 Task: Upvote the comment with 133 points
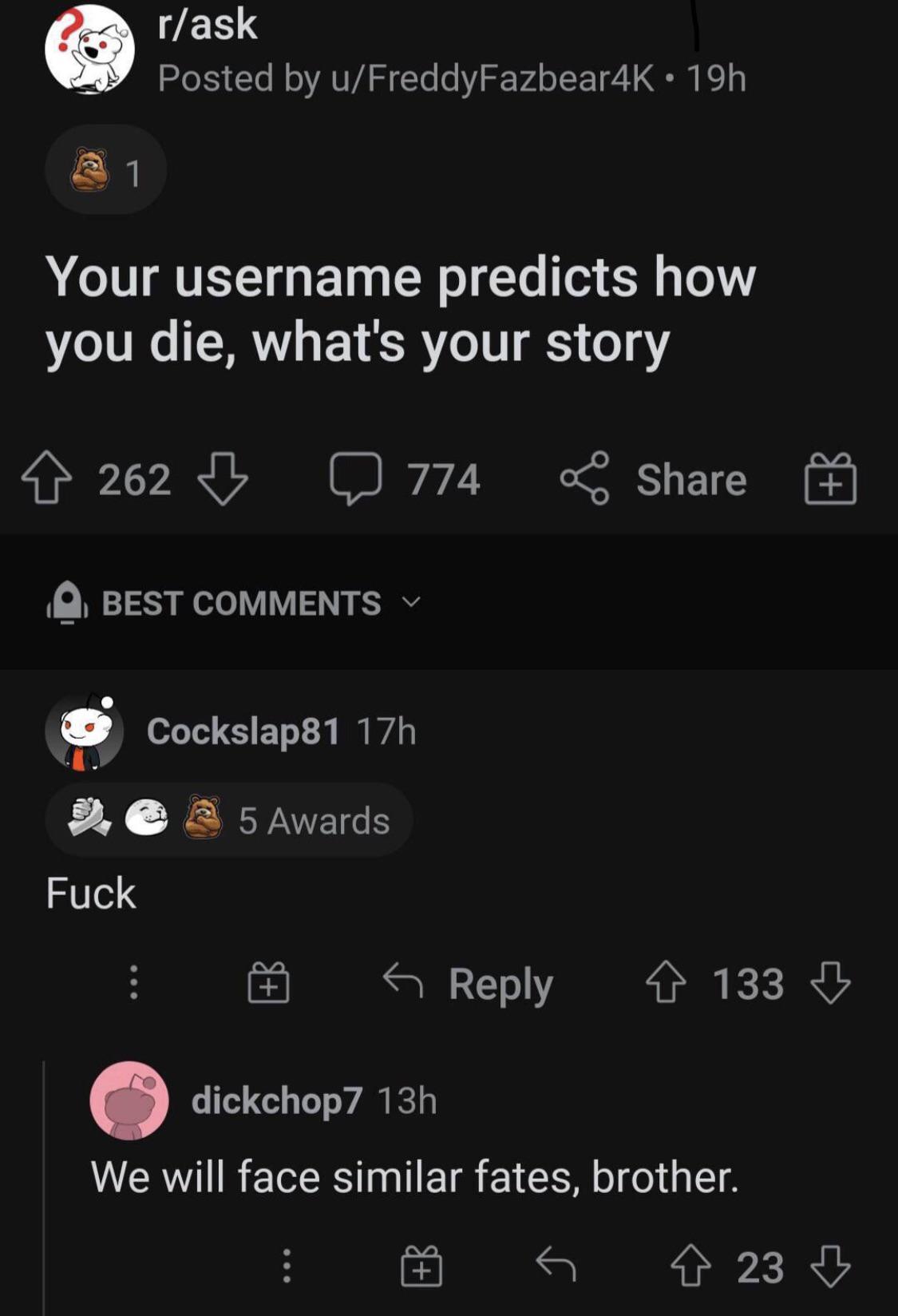pyautogui.click(x=665, y=982)
